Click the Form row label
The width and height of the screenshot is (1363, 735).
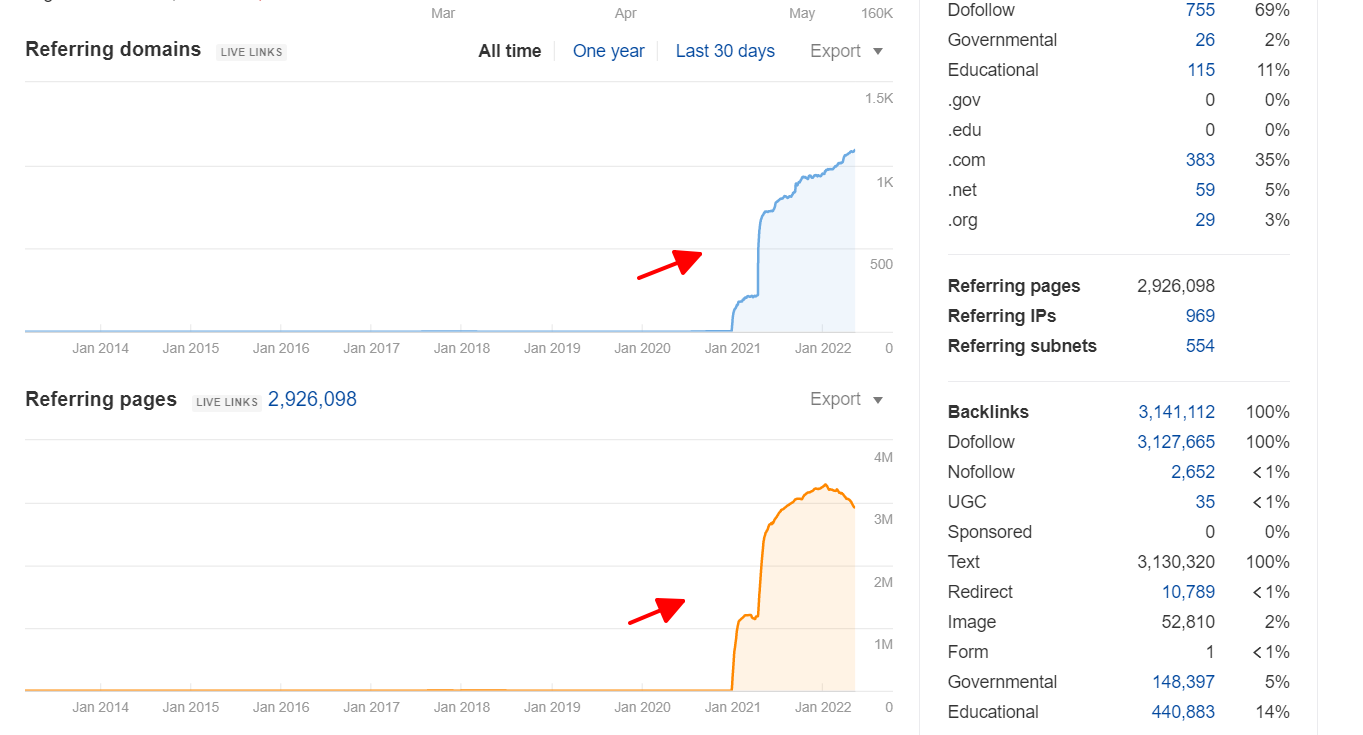click(968, 652)
